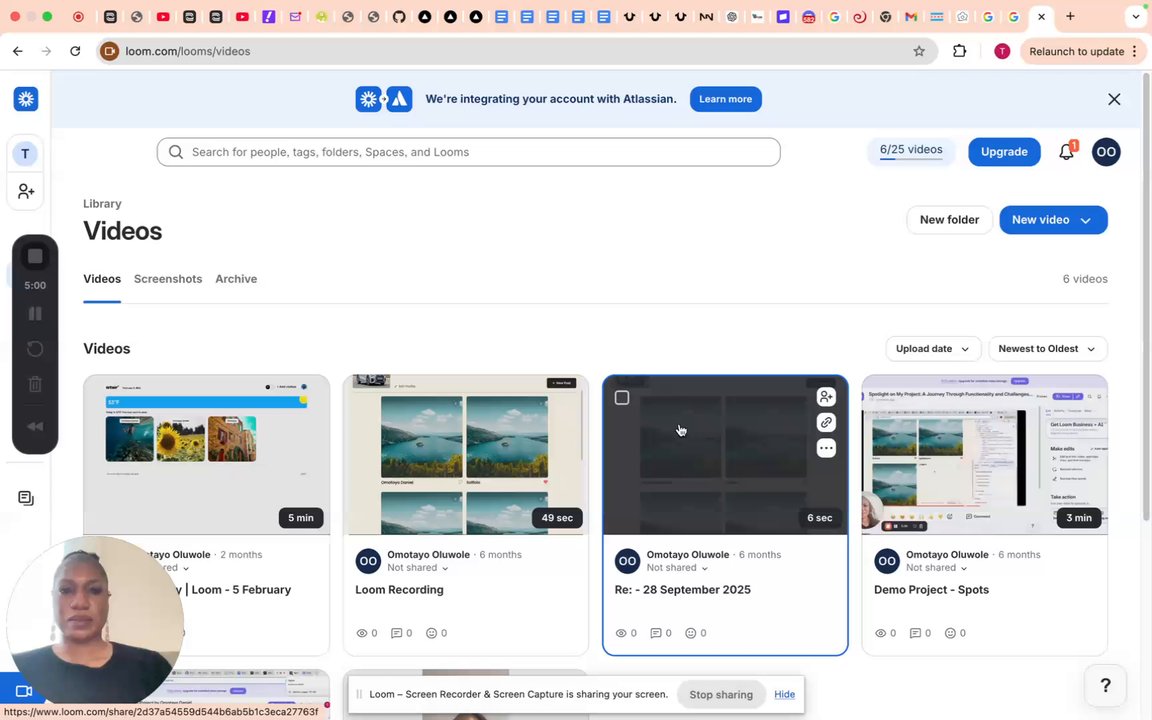Open invite teammates icon in sidebar
Screen dimensions: 1152x720
coord(26,191)
